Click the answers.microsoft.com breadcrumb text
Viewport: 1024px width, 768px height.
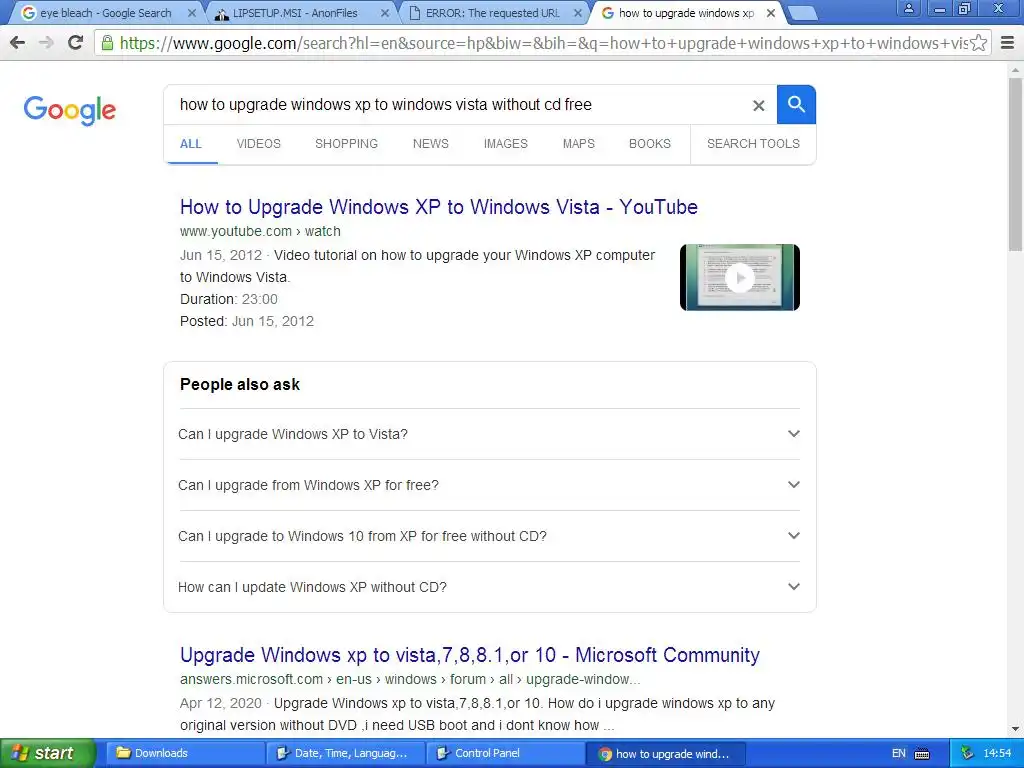coord(409,679)
